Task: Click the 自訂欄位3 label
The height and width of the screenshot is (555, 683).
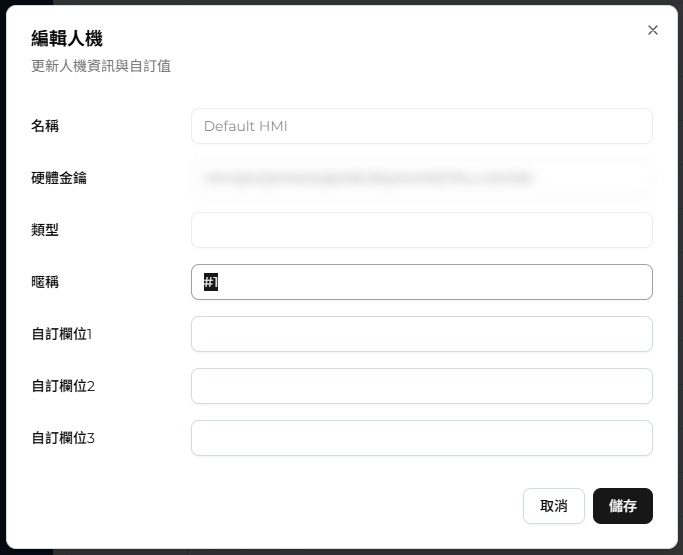Action: 63,438
